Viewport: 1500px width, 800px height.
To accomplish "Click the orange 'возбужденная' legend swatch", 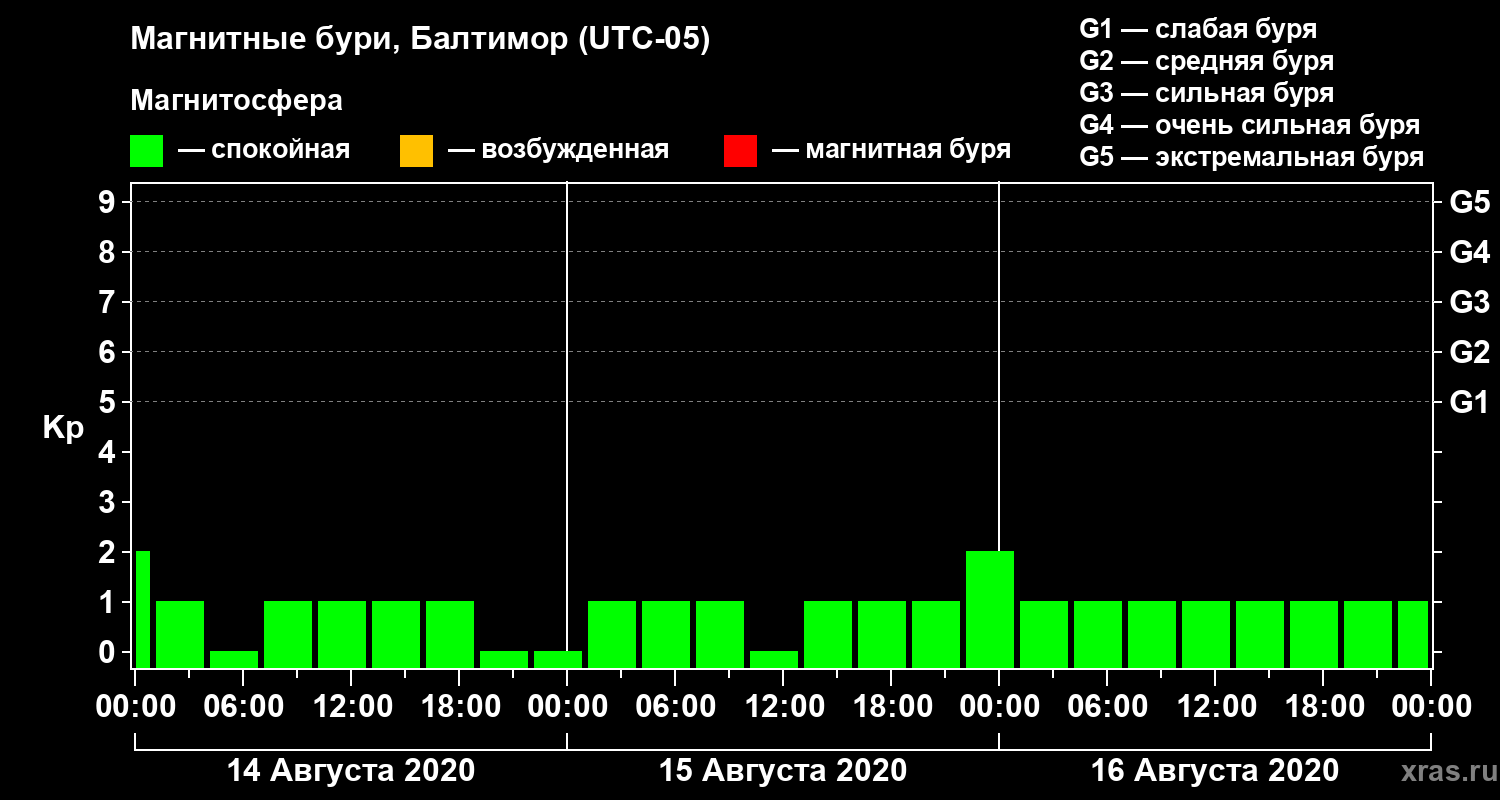I will [416, 151].
